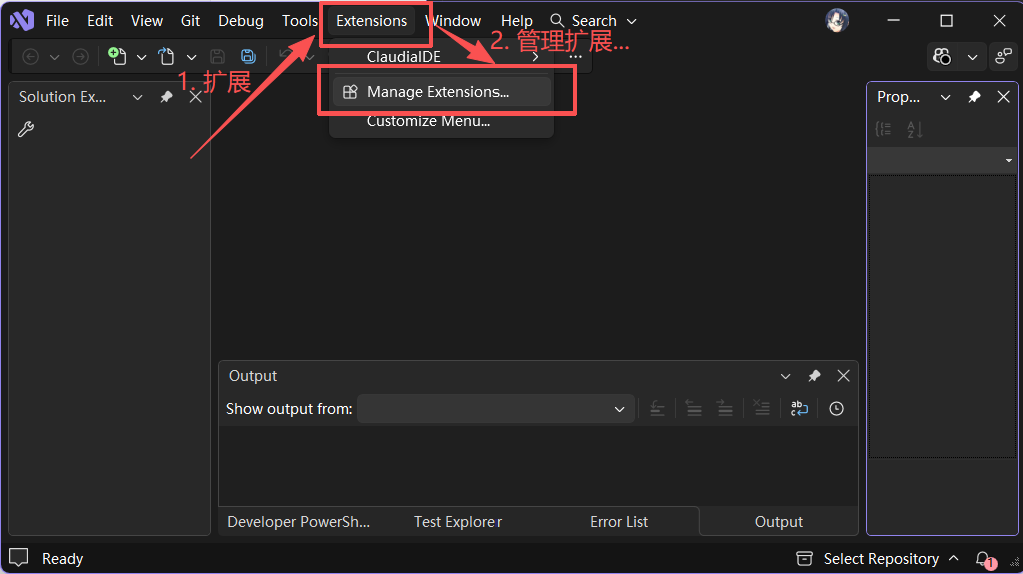Close the Properties panel
Screen dimensions: 1023x574
click(1003, 97)
